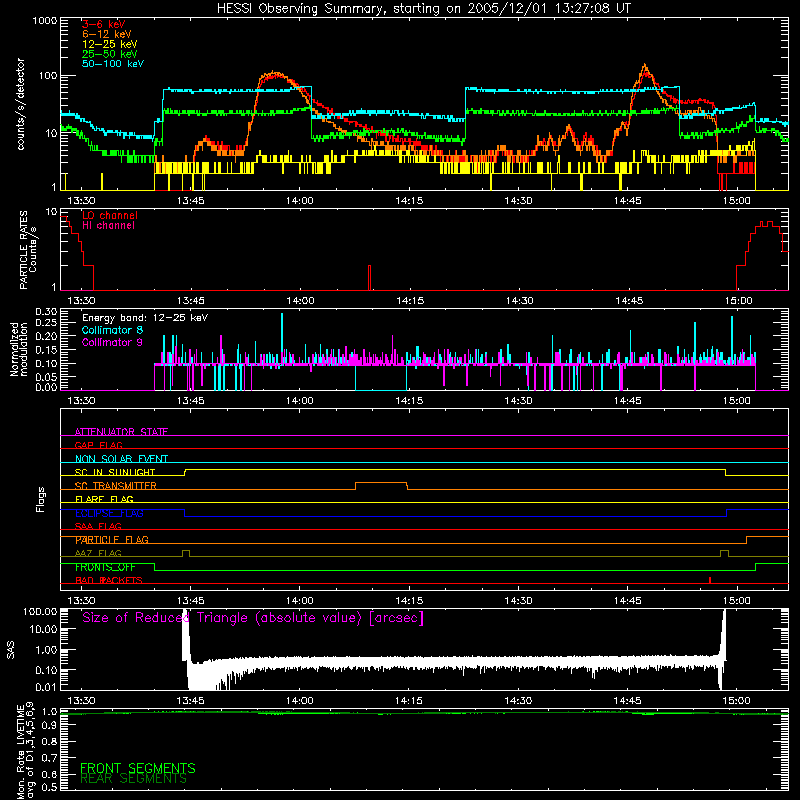This screenshot has height=800, width=800.
Task: Click the FRONTS_OFF flag label
Action: click(x=105, y=567)
